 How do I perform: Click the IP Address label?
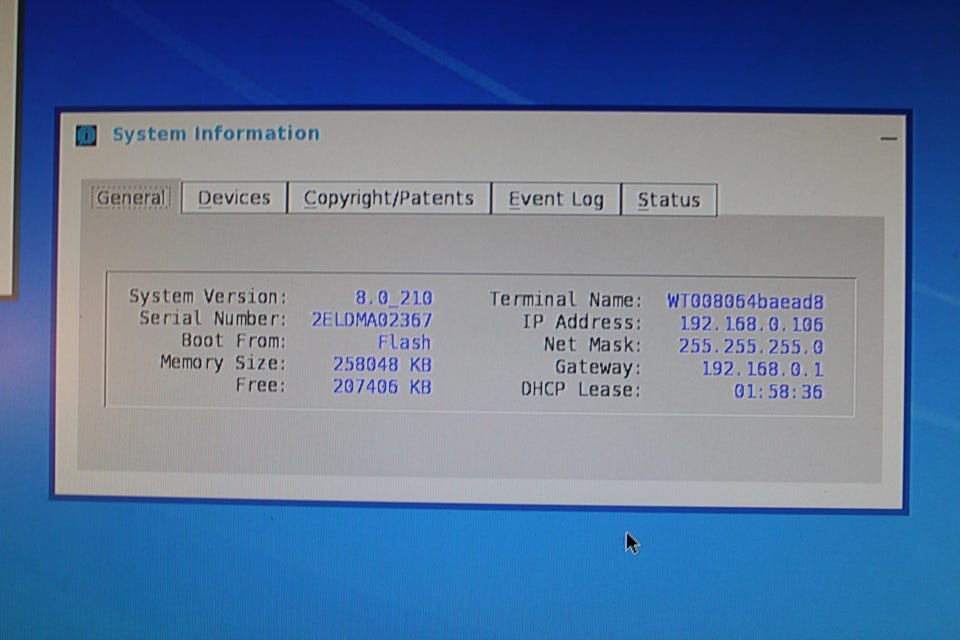tap(581, 322)
